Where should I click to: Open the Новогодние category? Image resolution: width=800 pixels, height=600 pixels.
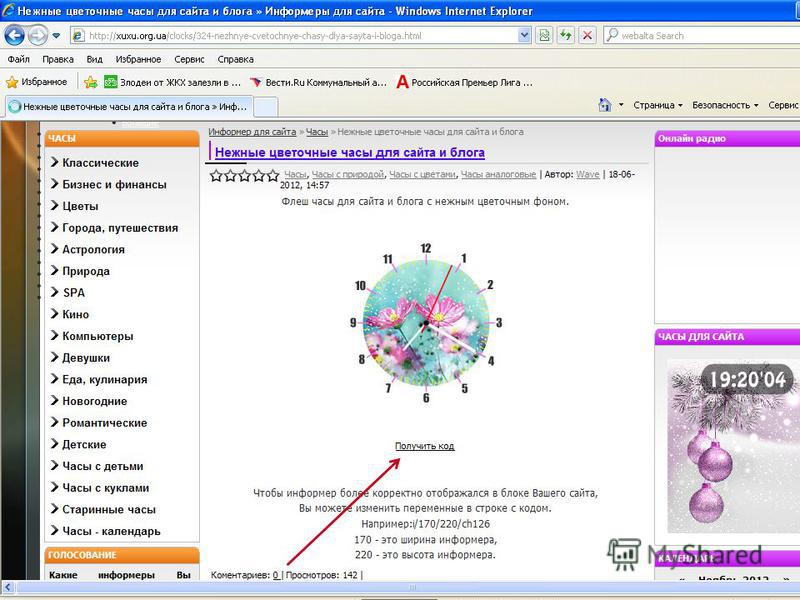[94, 401]
